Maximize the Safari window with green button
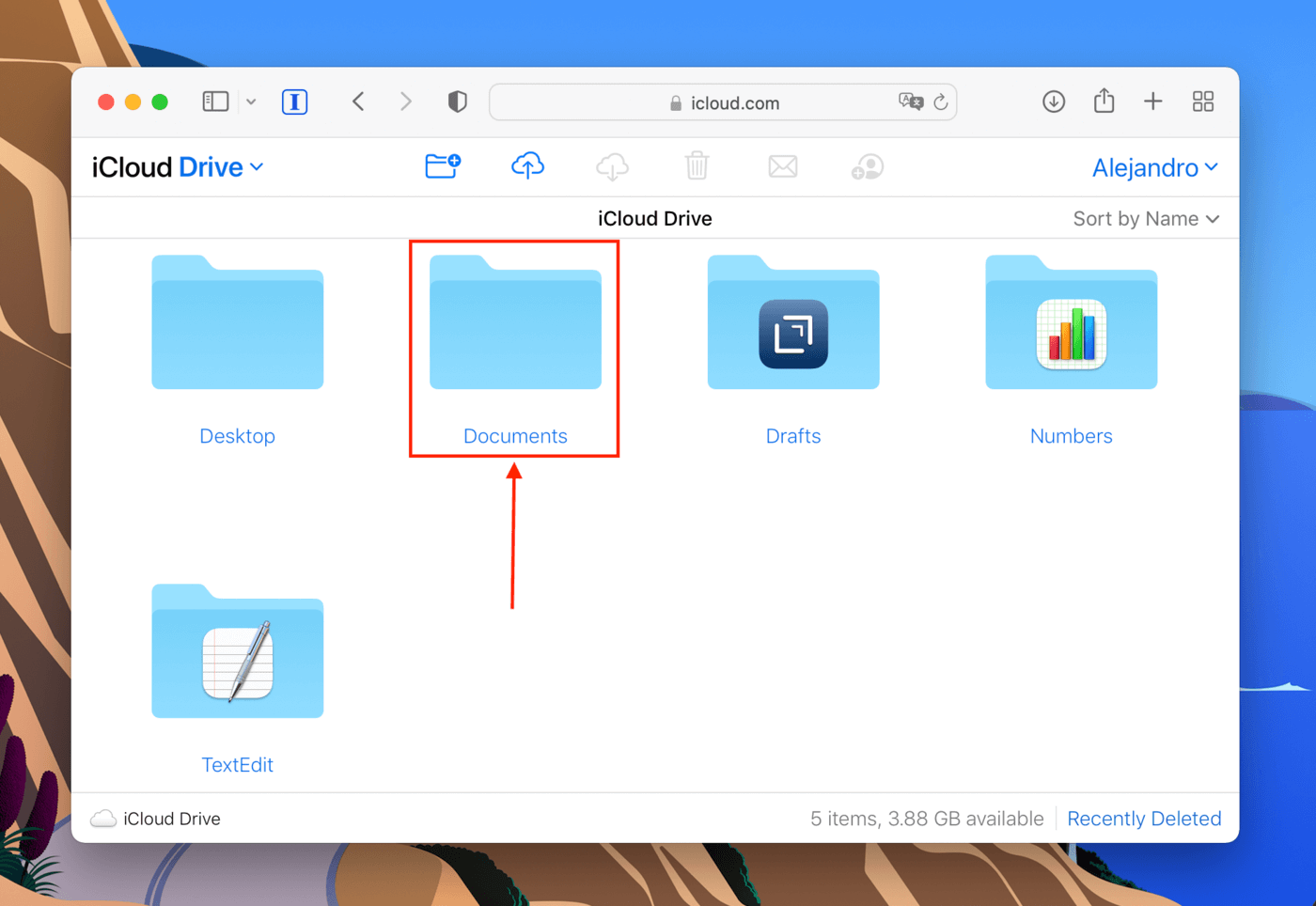 (161, 102)
